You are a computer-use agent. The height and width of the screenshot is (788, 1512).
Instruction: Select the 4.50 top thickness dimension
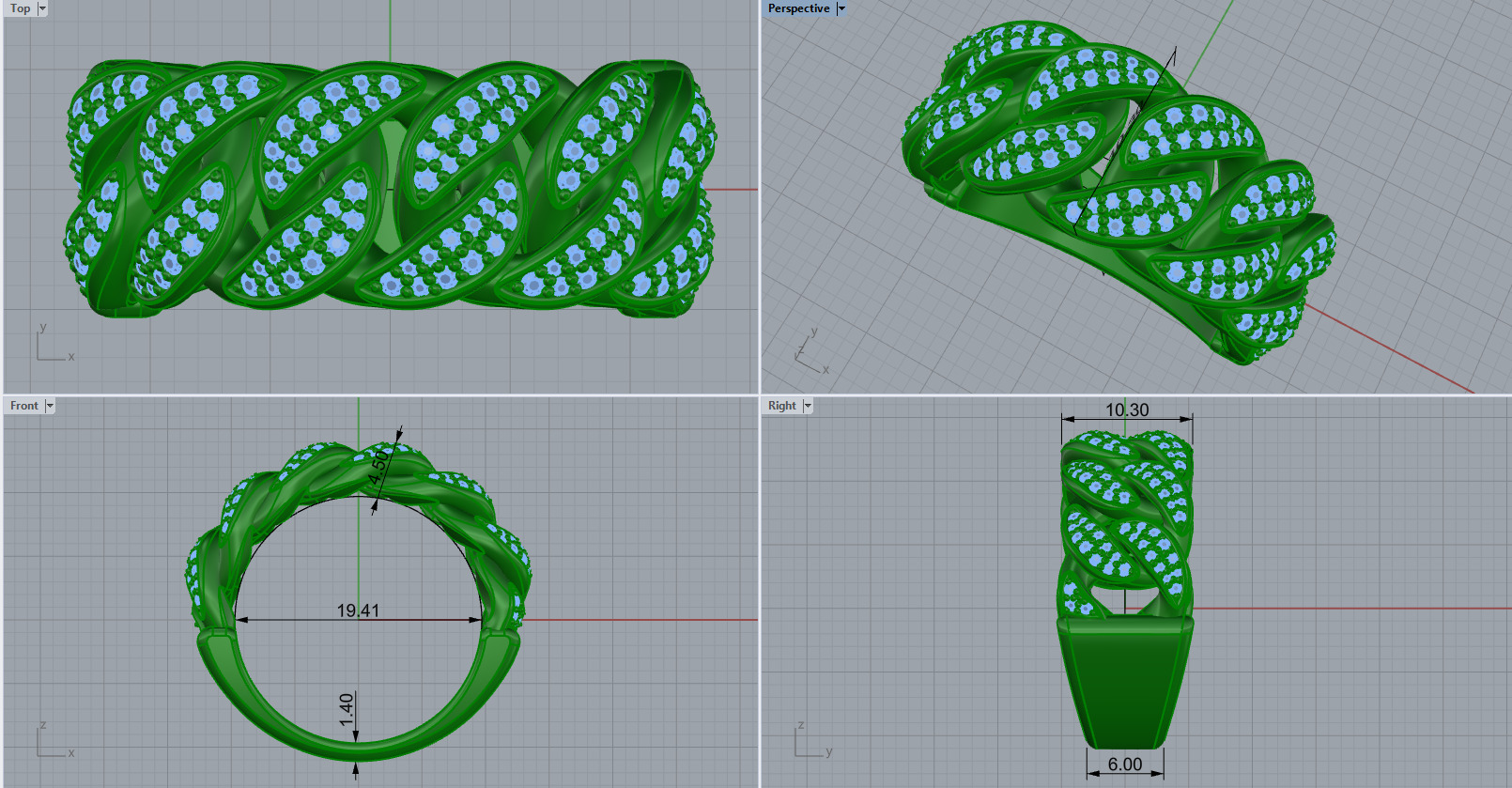(x=378, y=468)
